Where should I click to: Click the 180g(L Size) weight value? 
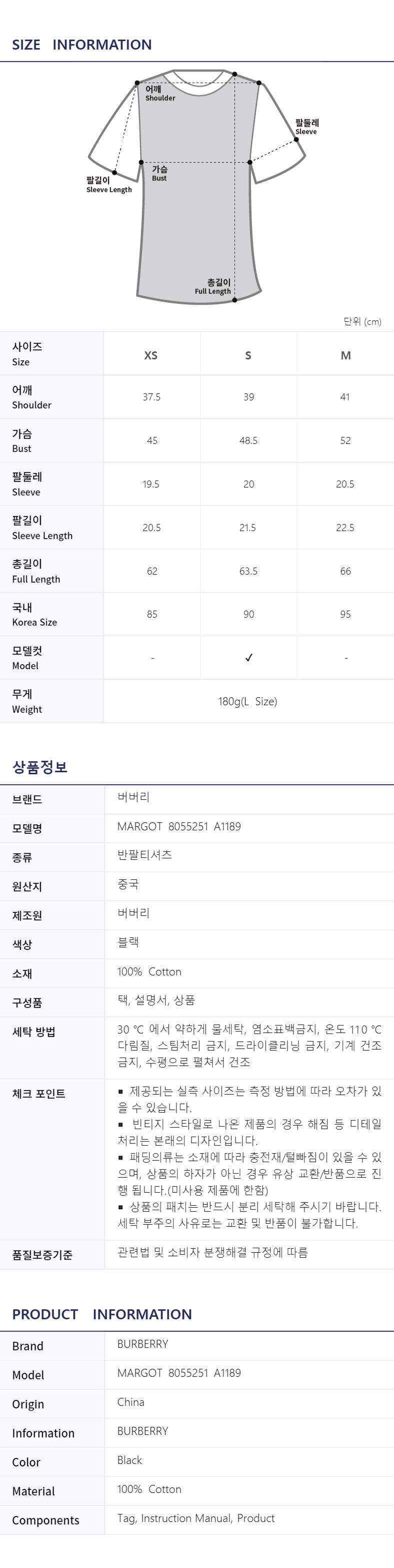pyautogui.click(x=247, y=701)
